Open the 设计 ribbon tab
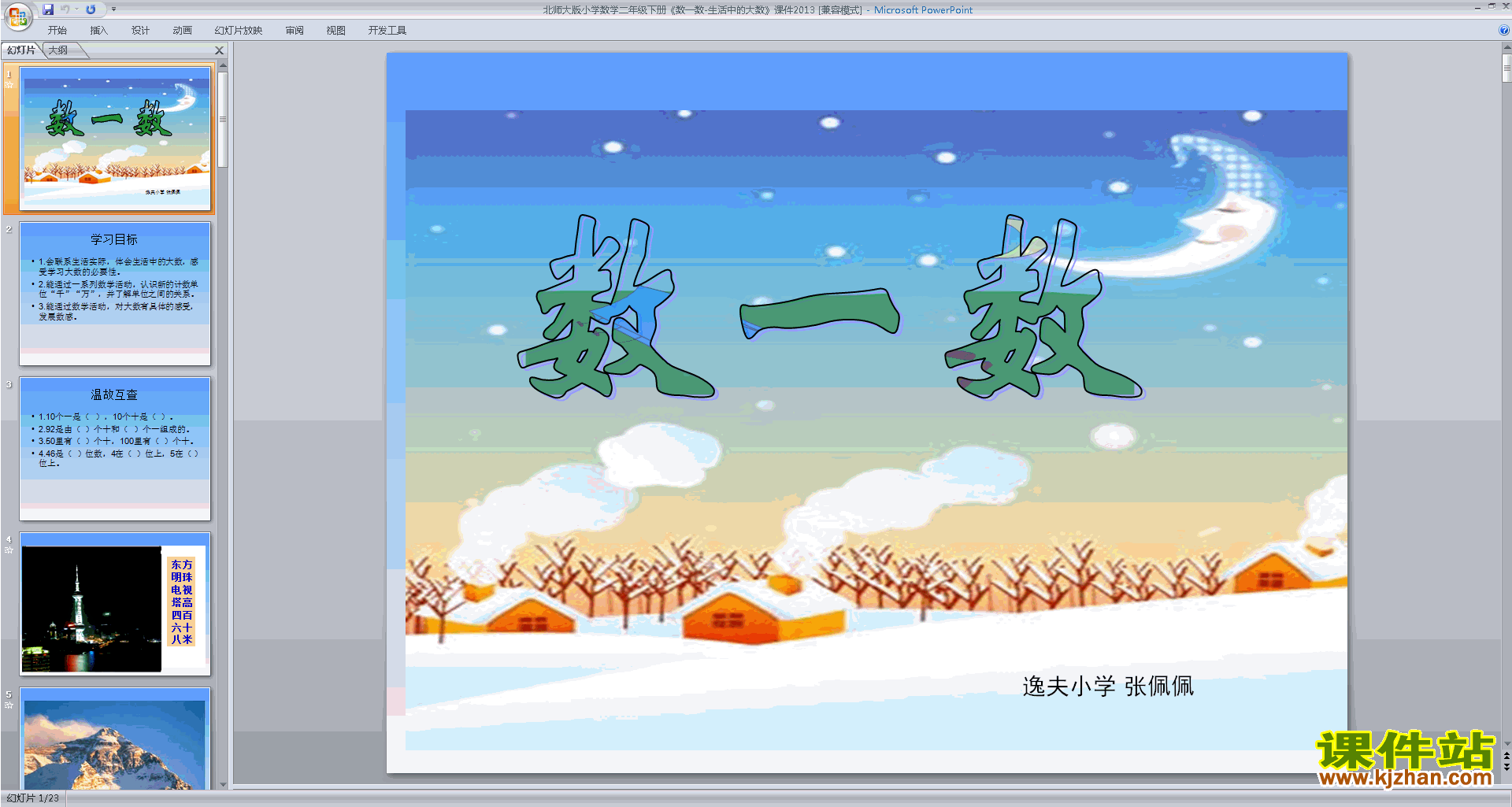 pyautogui.click(x=141, y=30)
